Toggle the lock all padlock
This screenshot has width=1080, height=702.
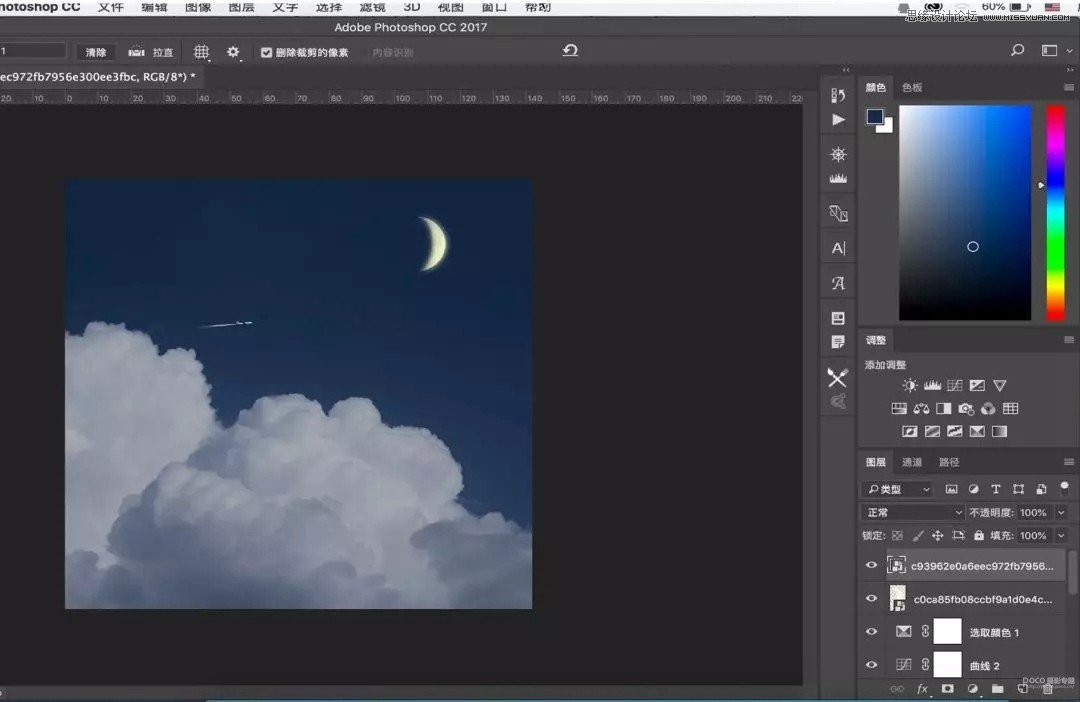coord(979,535)
